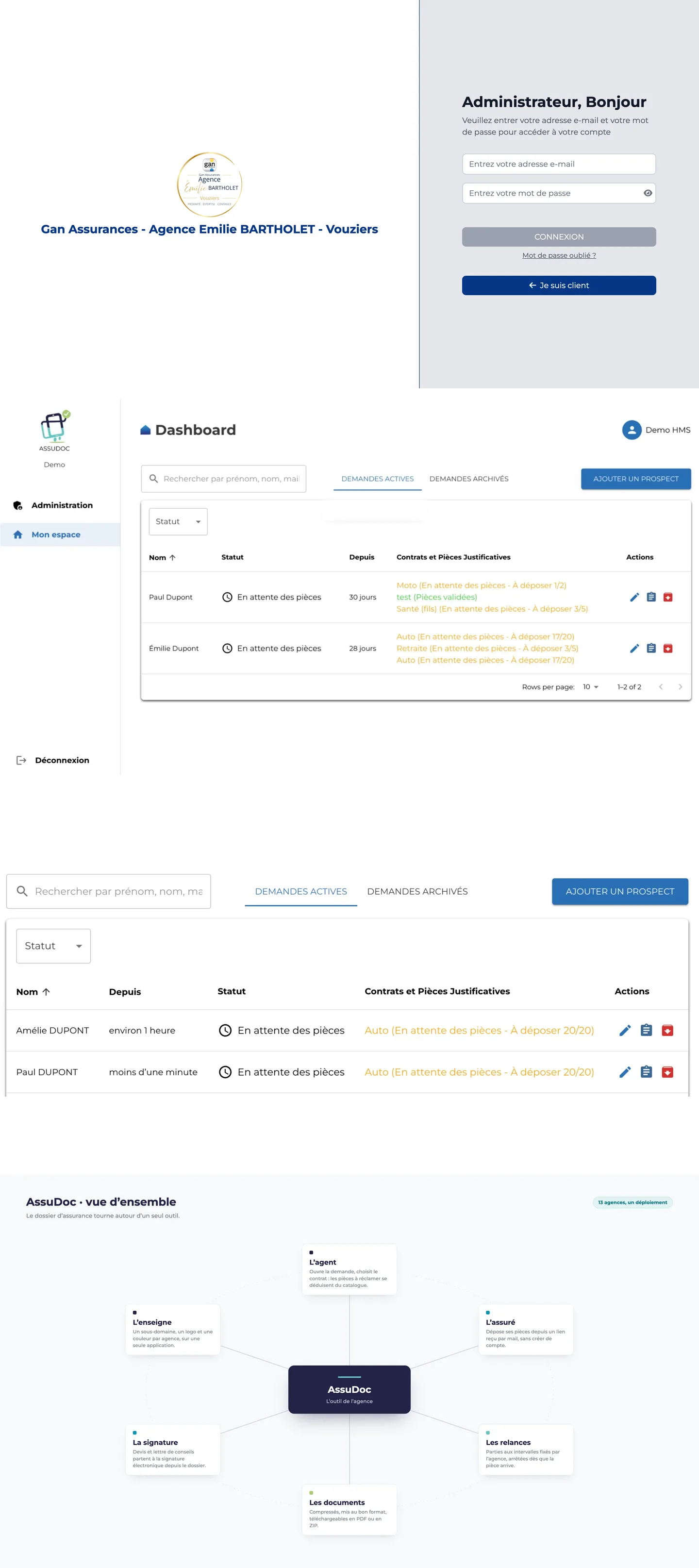Sort lower table by Nom arrow
This screenshot has width=699, height=1568.
[x=46, y=992]
